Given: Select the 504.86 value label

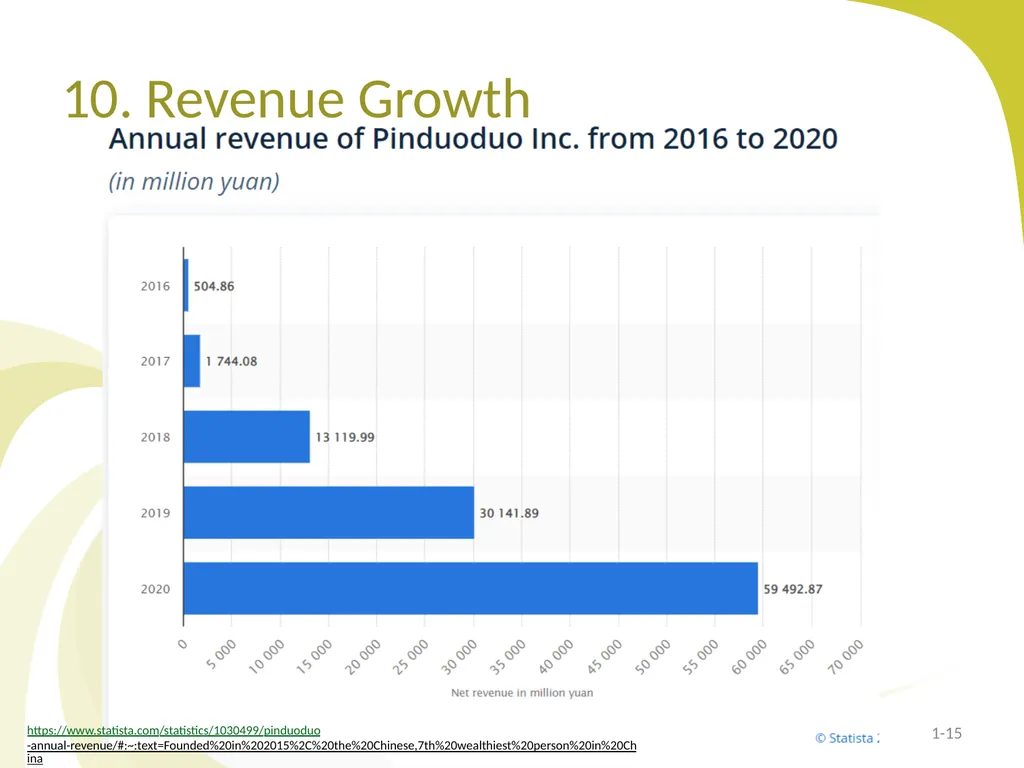Looking at the screenshot, I should click(x=214, y=286).
